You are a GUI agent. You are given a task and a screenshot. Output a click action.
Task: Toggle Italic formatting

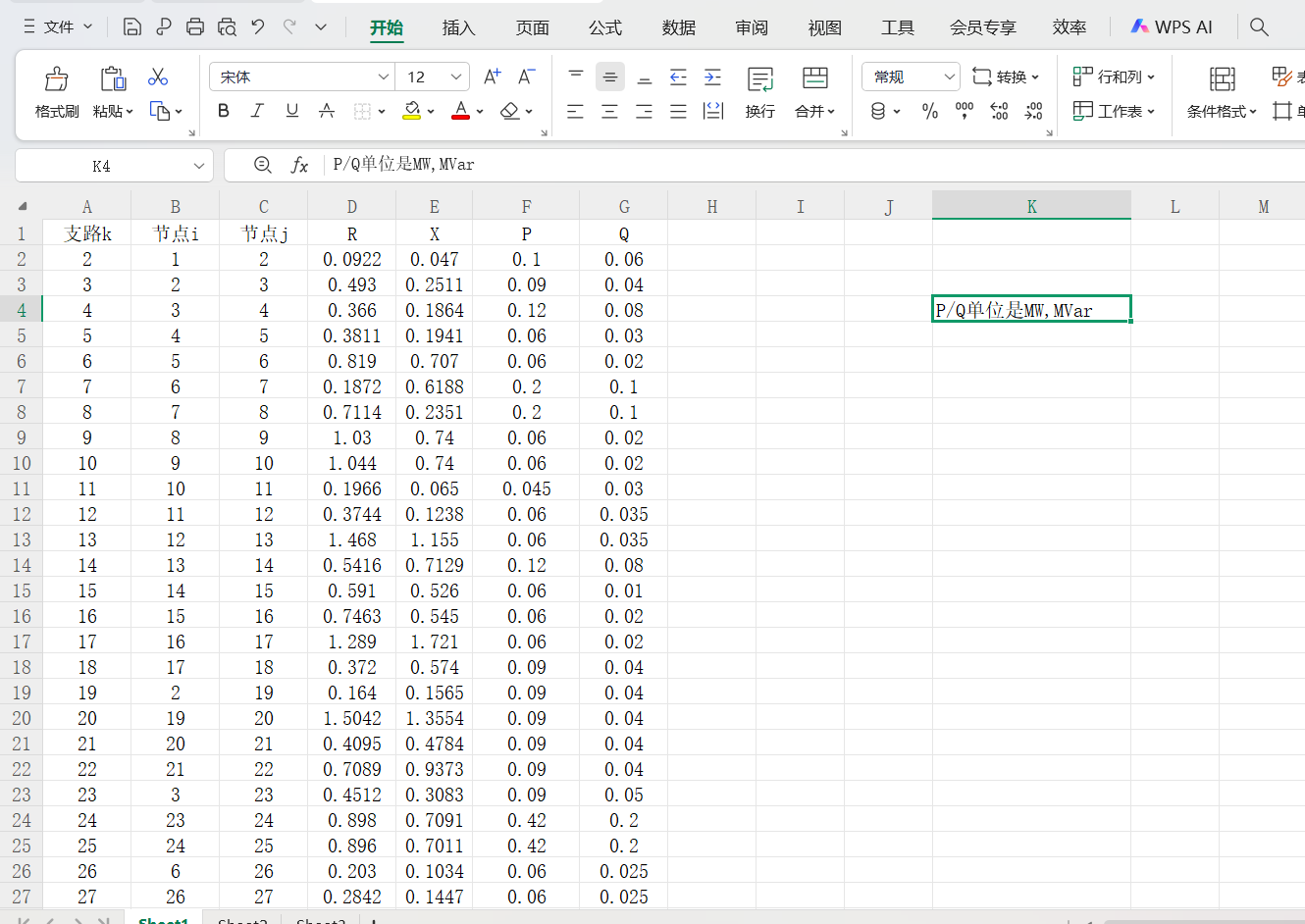(257, 111)
